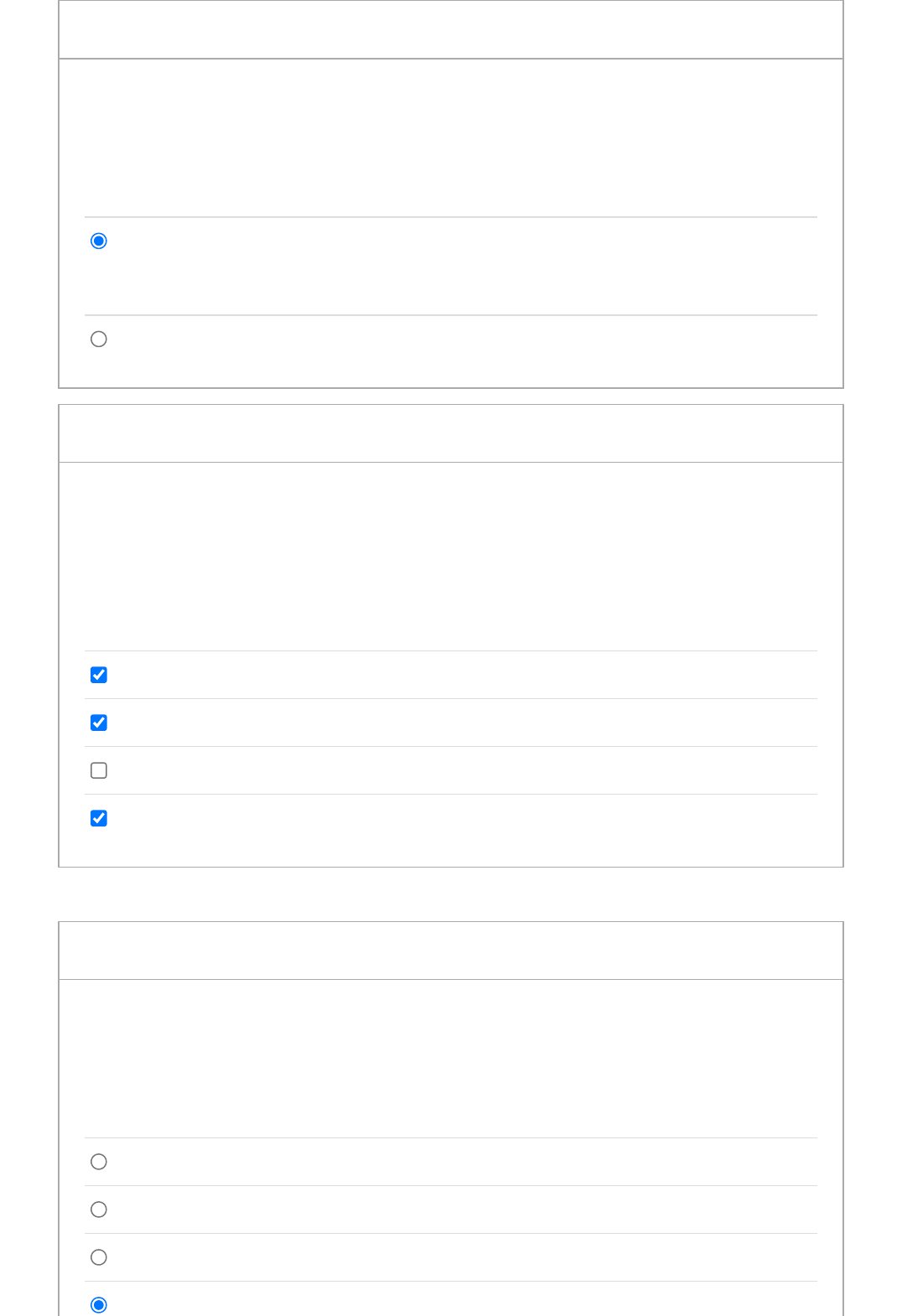
Task: Click the blank question text area in the second card
Action: coord(451,557)
